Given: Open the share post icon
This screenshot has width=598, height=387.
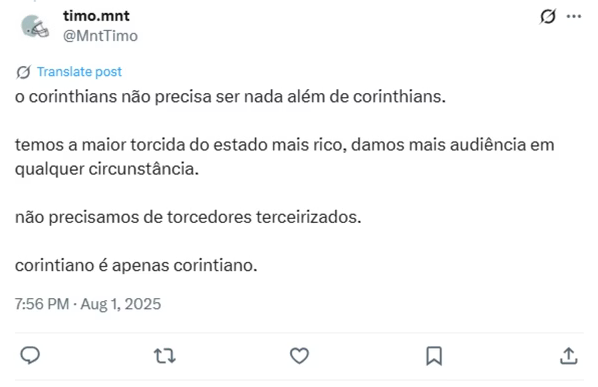Looking at the screenshot, I should click(569, 356).
